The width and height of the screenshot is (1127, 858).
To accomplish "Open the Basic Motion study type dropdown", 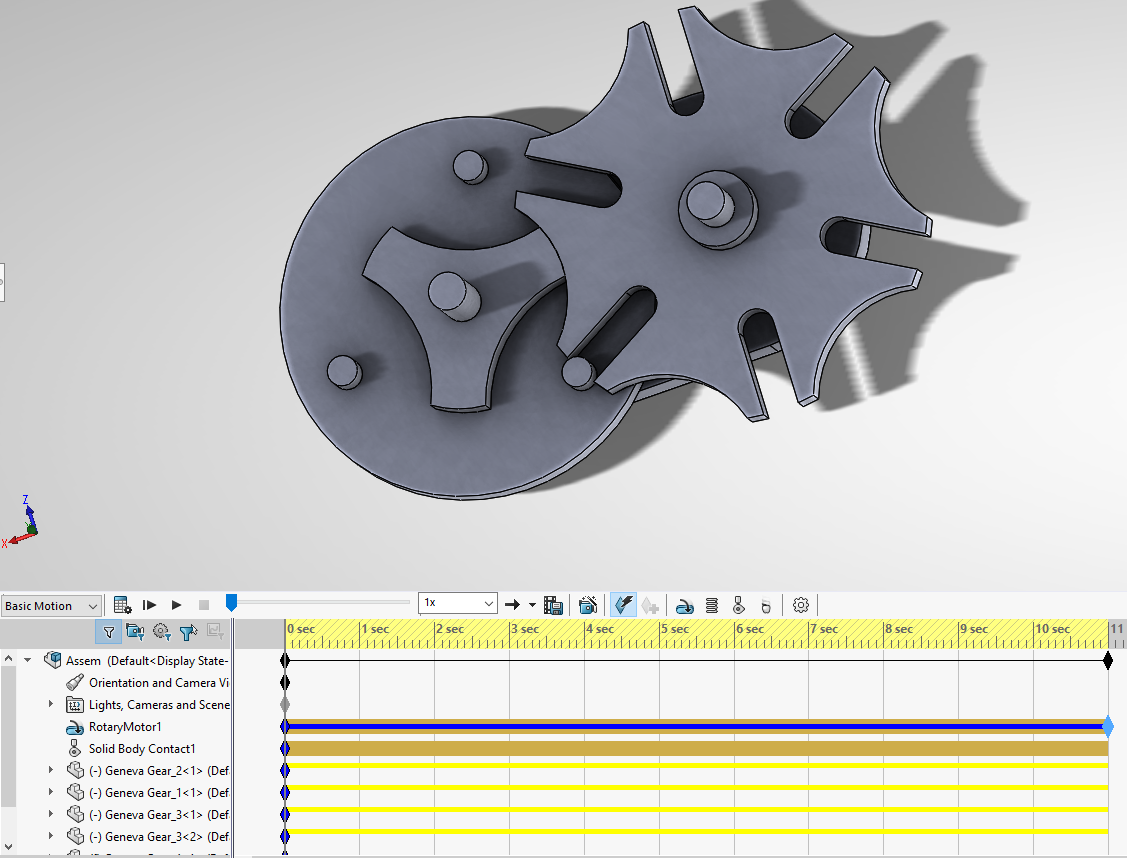I will tap(52, 606).
